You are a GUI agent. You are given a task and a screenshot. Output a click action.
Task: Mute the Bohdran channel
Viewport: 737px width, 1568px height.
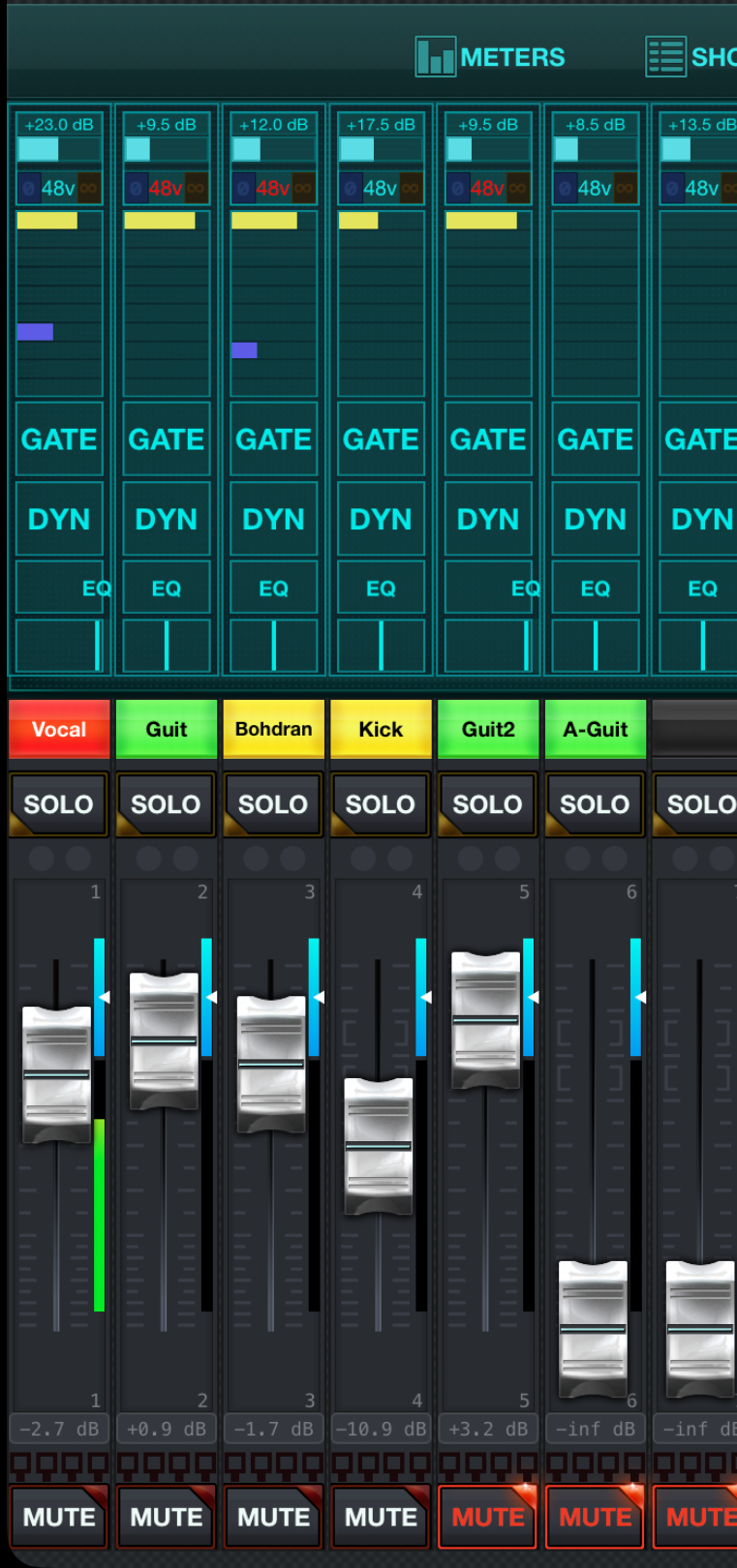click(274, 1517)
